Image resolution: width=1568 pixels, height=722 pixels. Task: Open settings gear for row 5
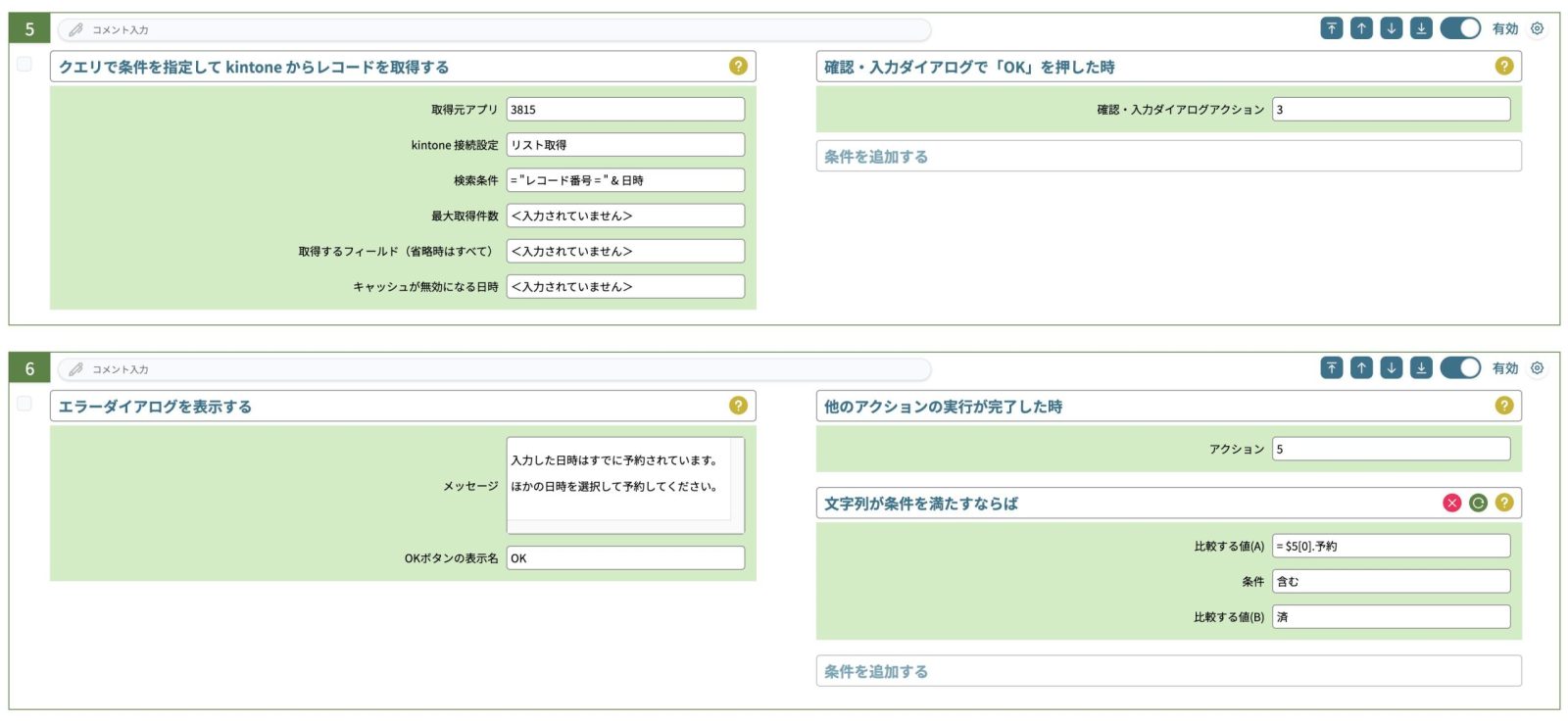pos(1537,28)
